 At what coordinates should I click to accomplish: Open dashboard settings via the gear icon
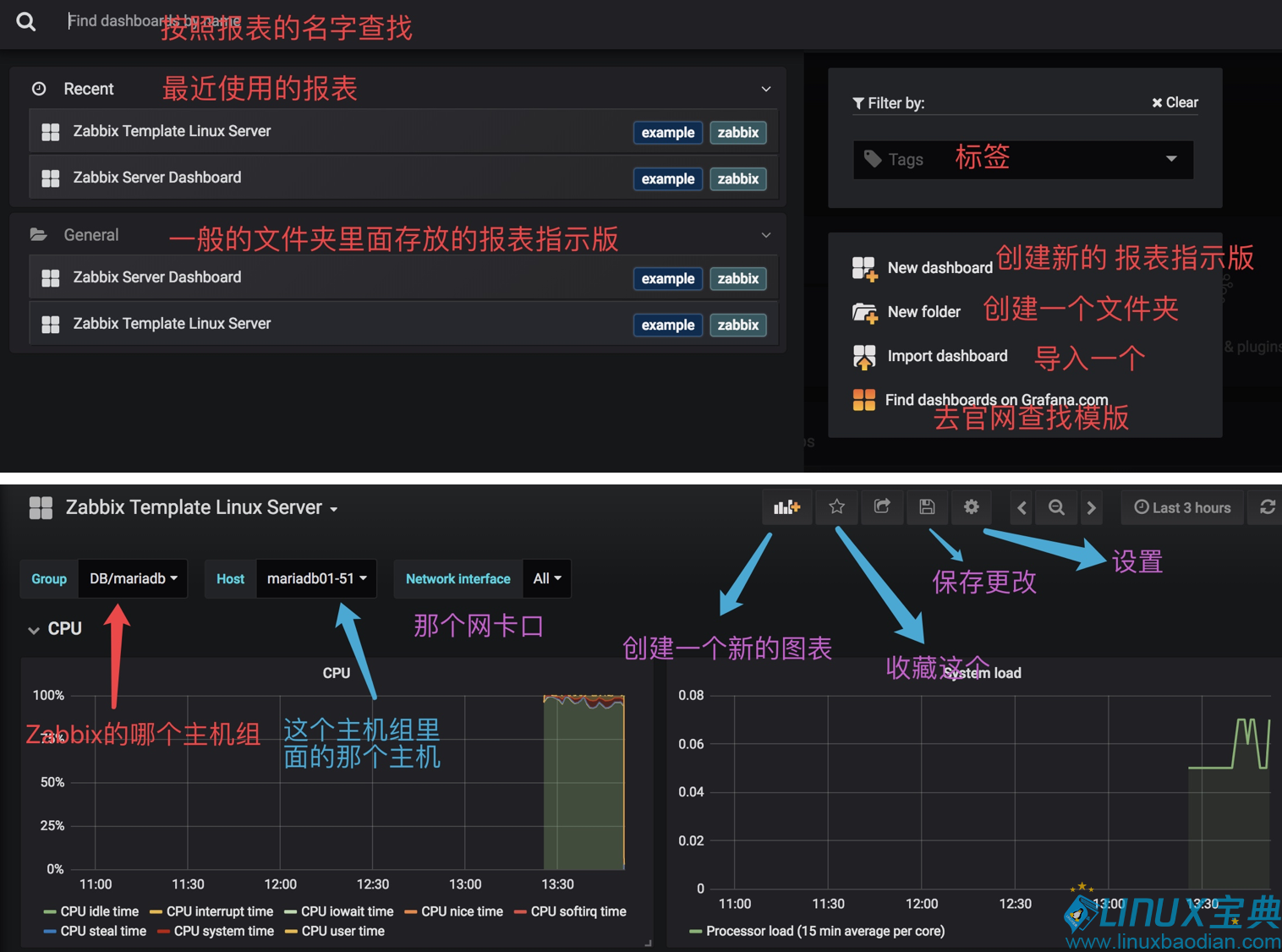(972, 507)
